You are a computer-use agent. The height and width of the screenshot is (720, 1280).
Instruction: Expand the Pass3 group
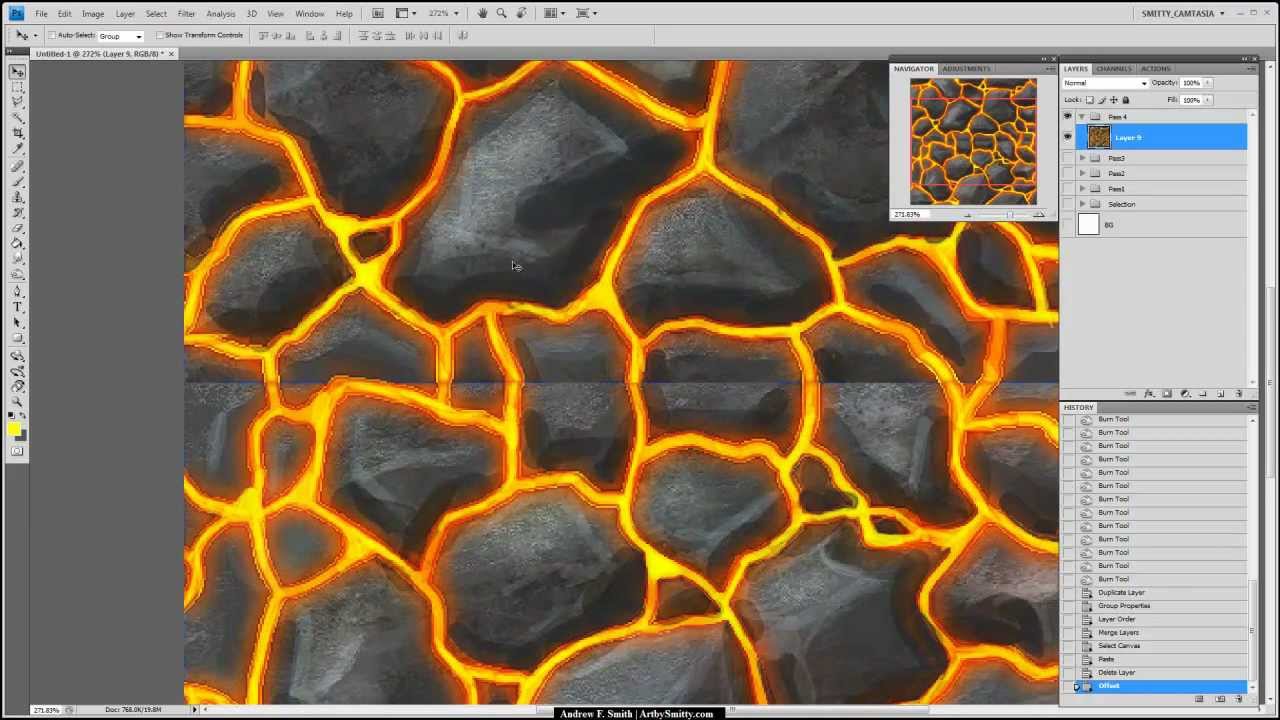[x=1082, y=158]
